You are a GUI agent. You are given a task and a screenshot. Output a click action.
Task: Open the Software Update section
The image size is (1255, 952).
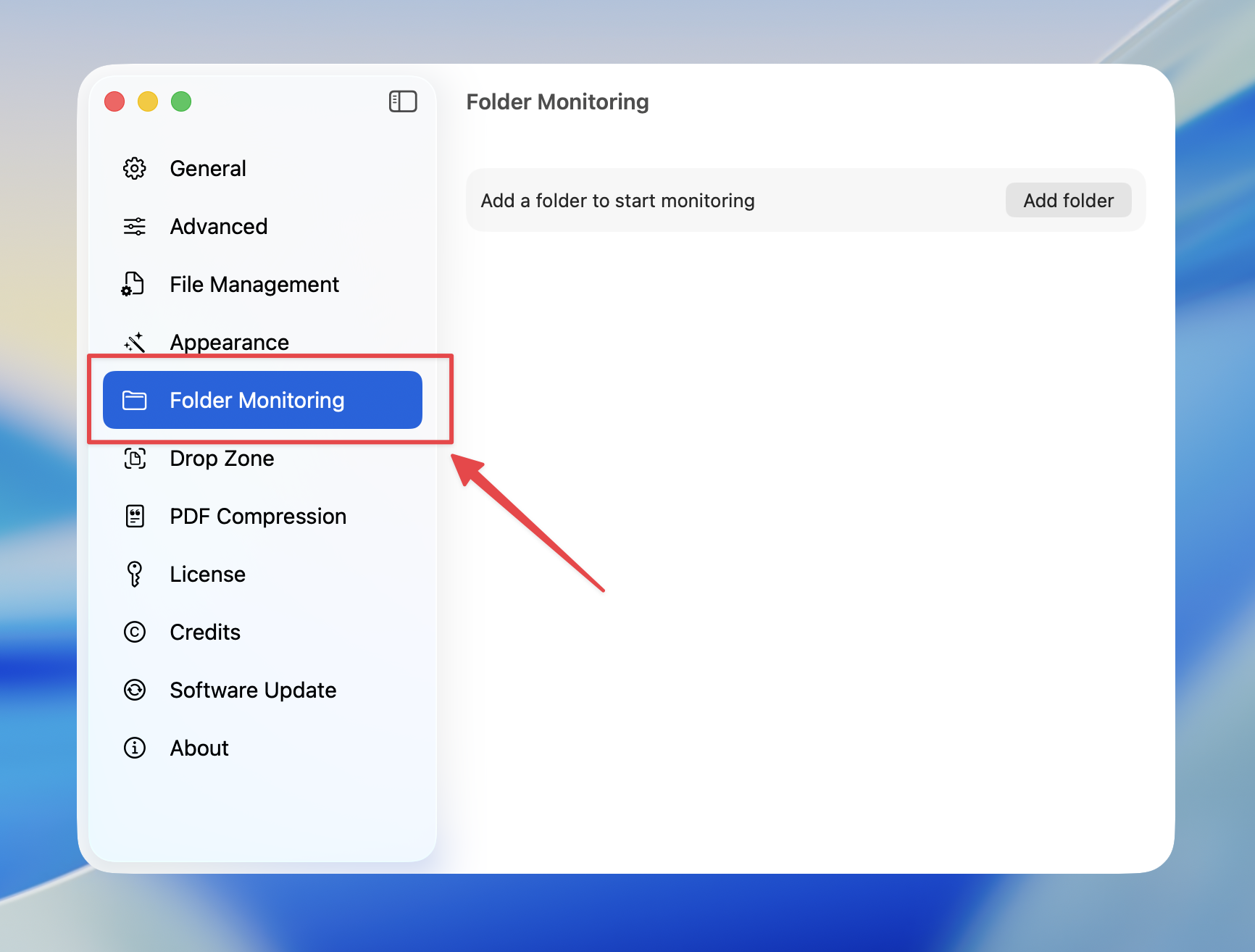[253, 690]
